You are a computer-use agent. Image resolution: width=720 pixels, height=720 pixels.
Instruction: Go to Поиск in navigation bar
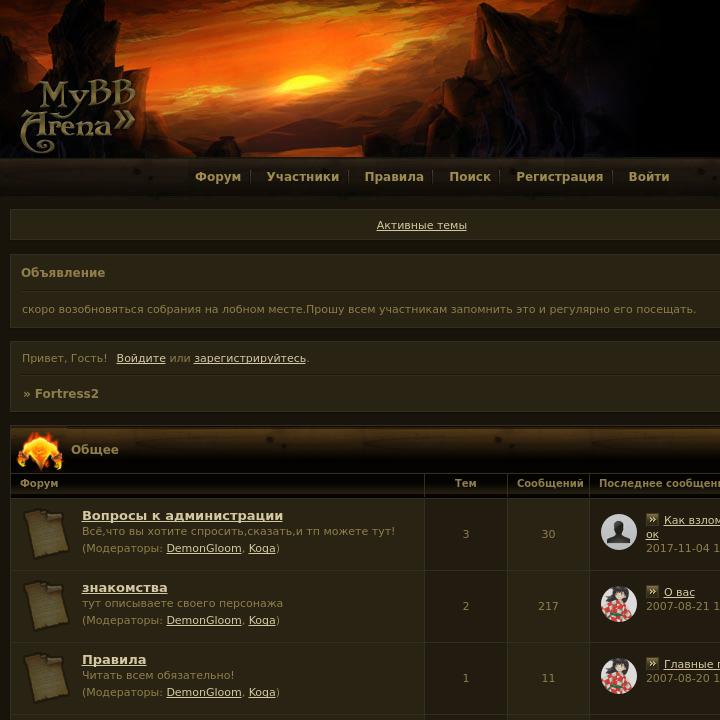coord(470,177)
